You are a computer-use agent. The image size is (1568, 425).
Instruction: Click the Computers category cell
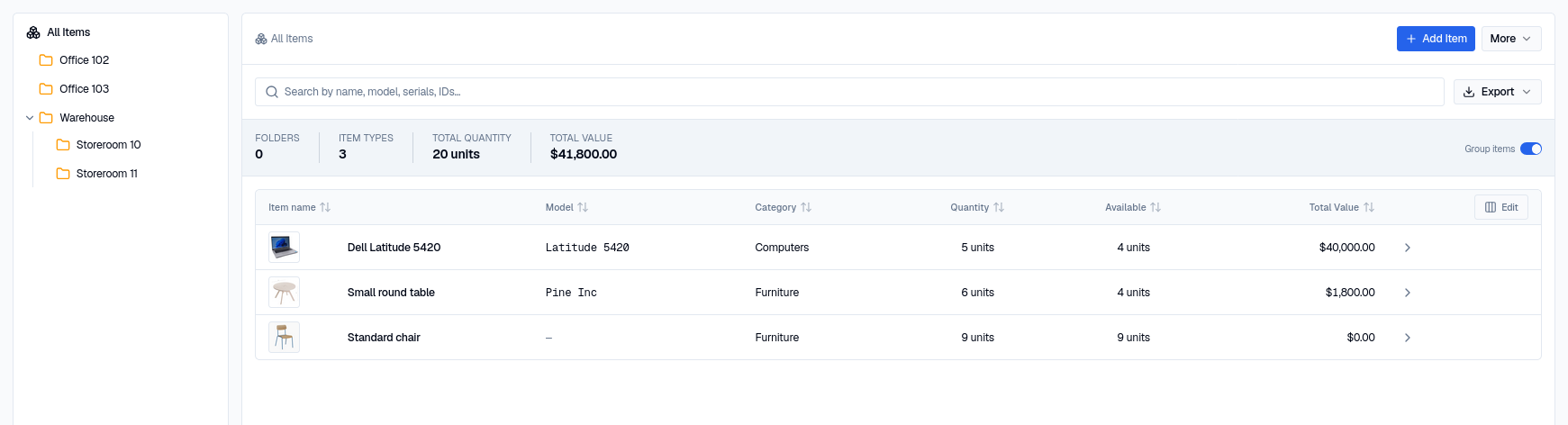click(x=782, y=248)
